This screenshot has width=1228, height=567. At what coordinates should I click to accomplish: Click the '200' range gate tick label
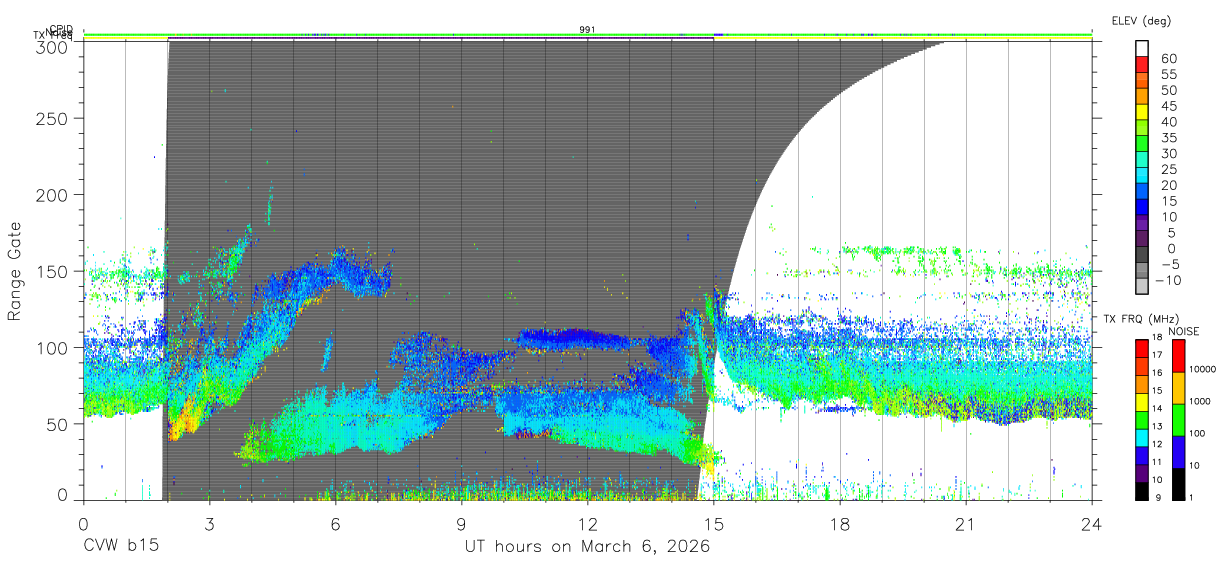point(52,194)
